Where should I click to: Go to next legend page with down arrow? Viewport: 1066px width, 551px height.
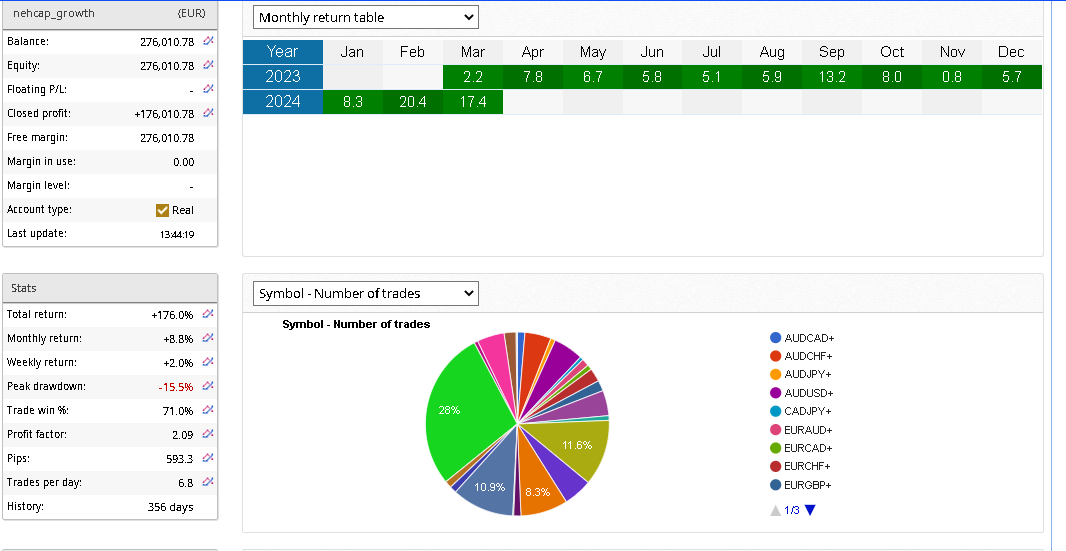coord(810,510)
